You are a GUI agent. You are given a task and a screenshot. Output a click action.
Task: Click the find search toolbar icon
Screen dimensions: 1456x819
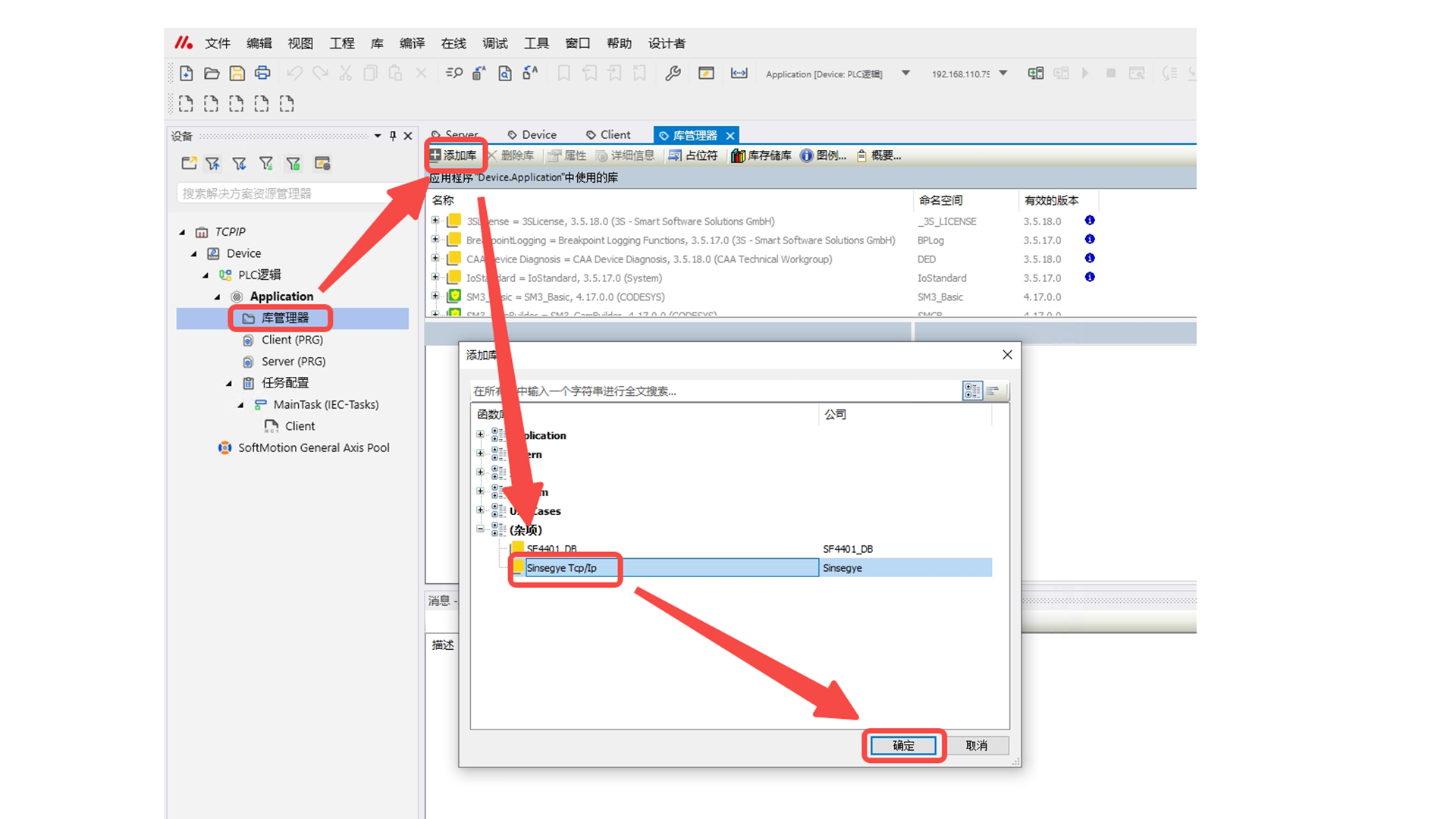tap(454, 74)
